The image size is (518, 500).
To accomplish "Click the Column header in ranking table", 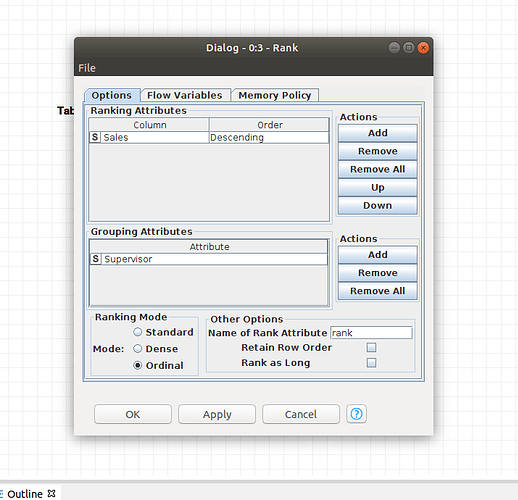I will click(149, 125).
